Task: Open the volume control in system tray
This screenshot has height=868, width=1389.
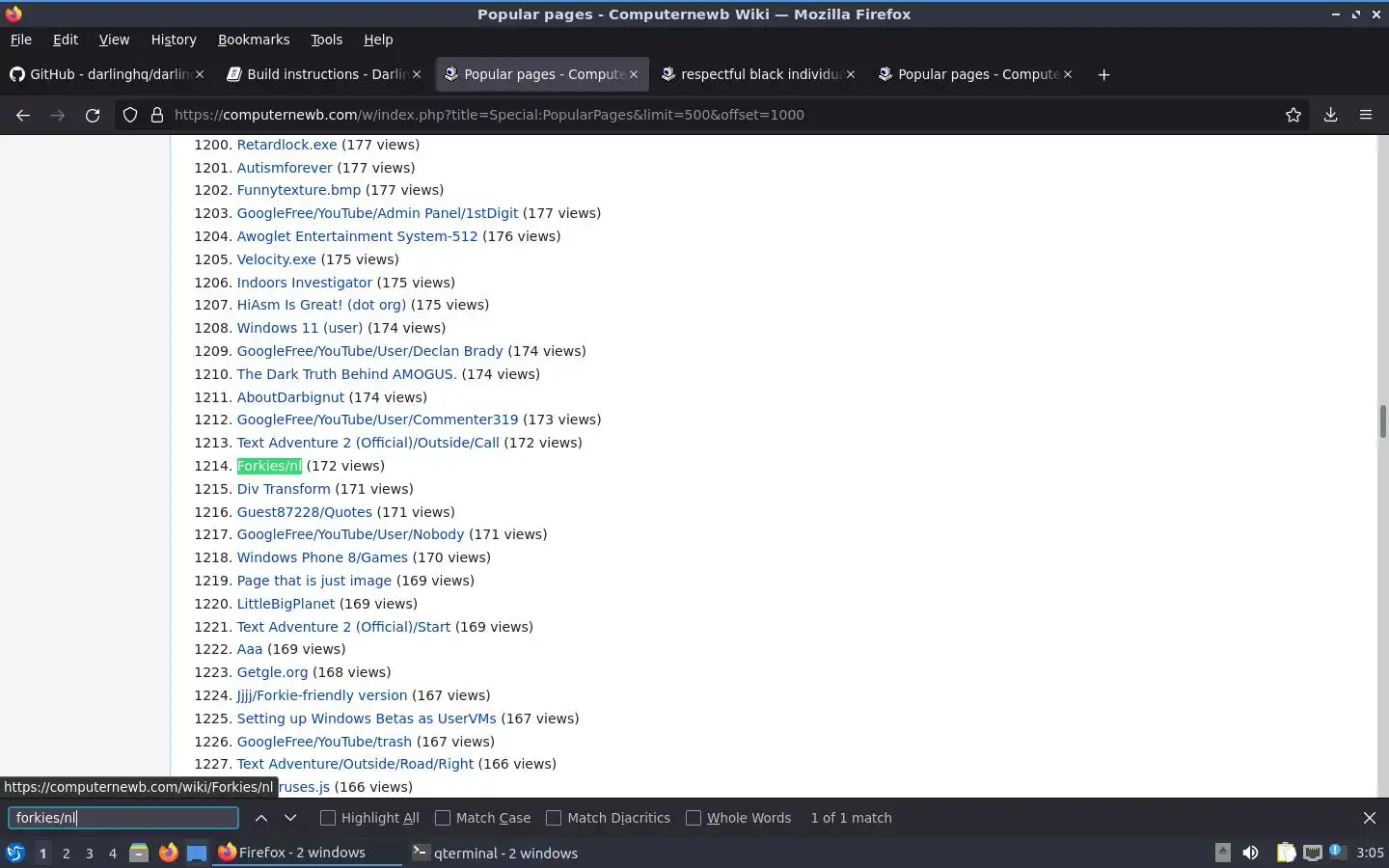Action: 1250,853
